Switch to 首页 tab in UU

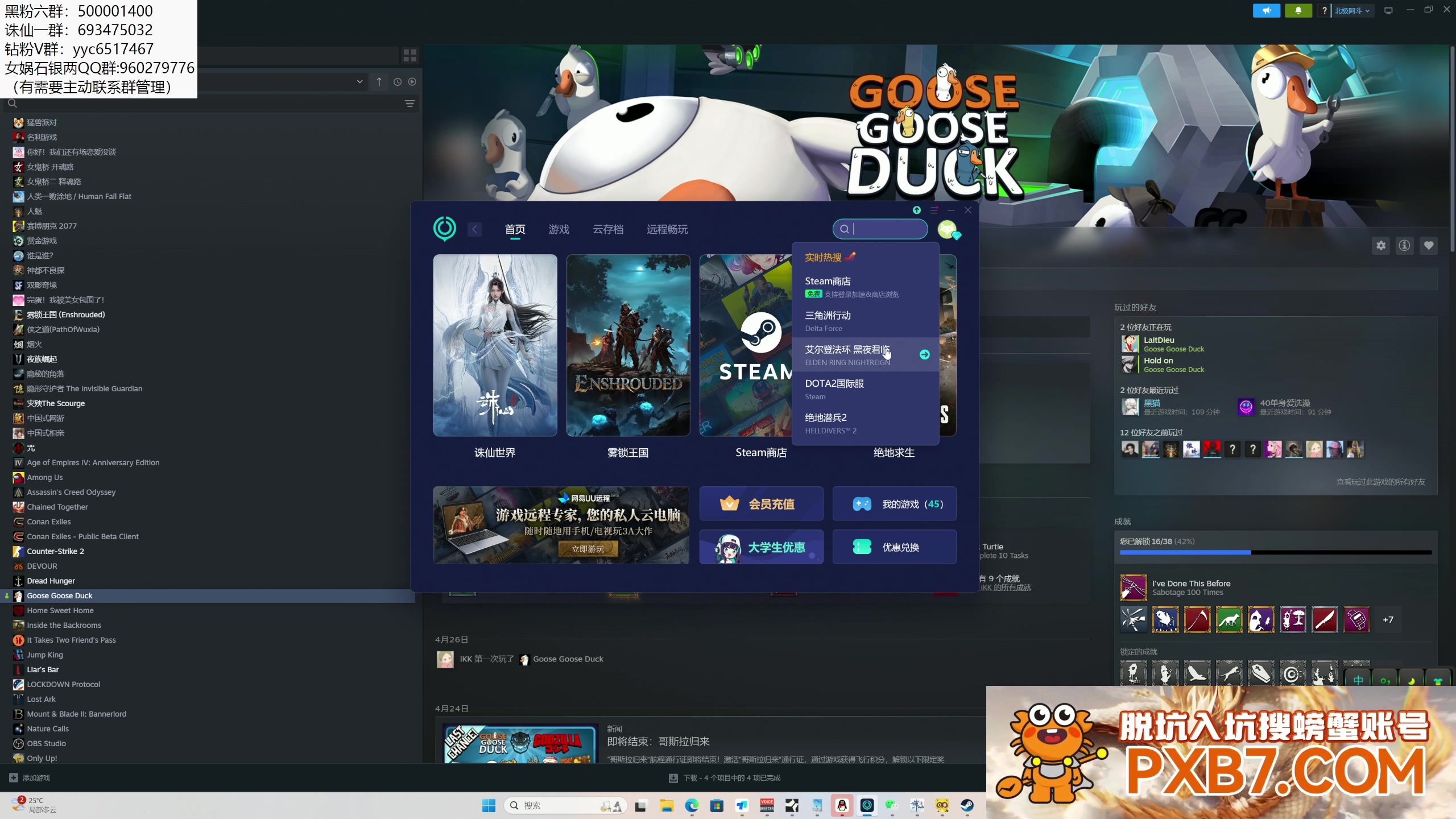tap(515, 229)
